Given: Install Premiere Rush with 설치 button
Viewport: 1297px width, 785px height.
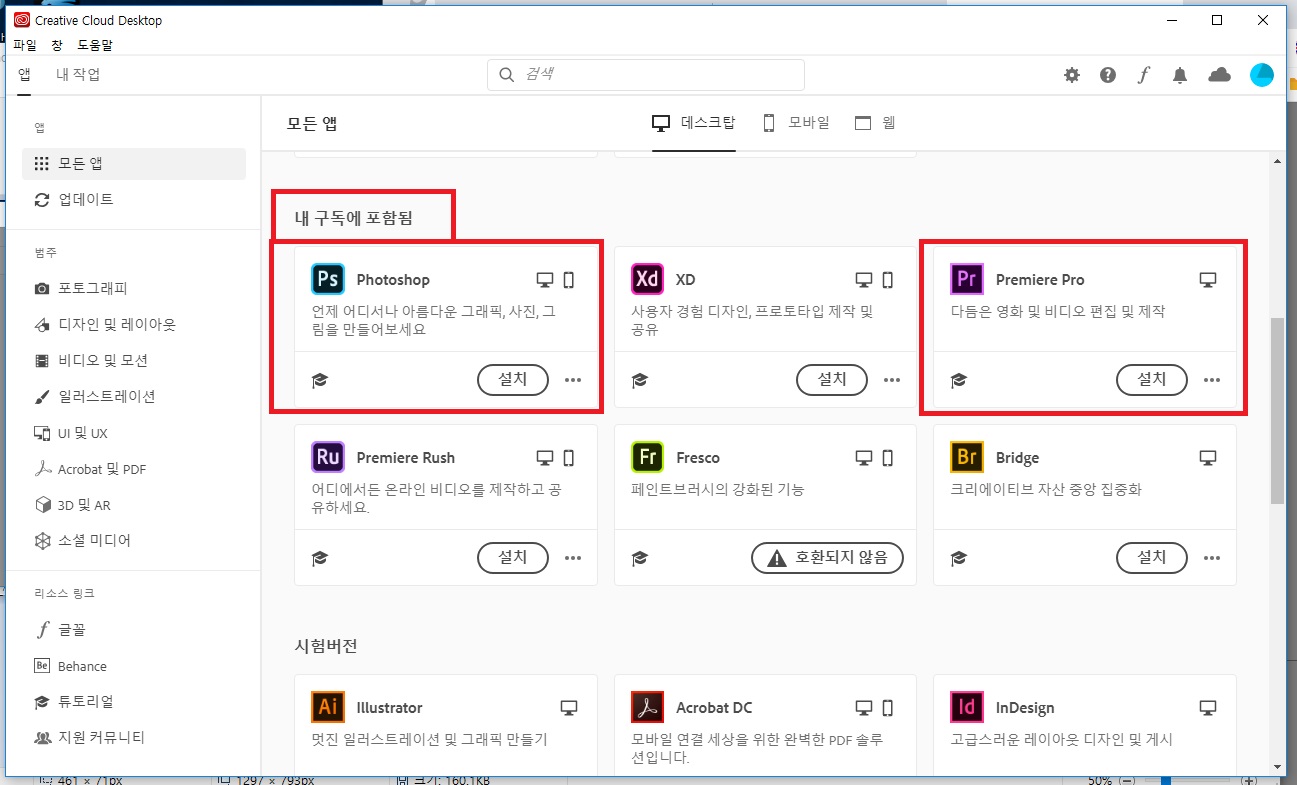Looking at the screenshot, I should click(513, 558).
